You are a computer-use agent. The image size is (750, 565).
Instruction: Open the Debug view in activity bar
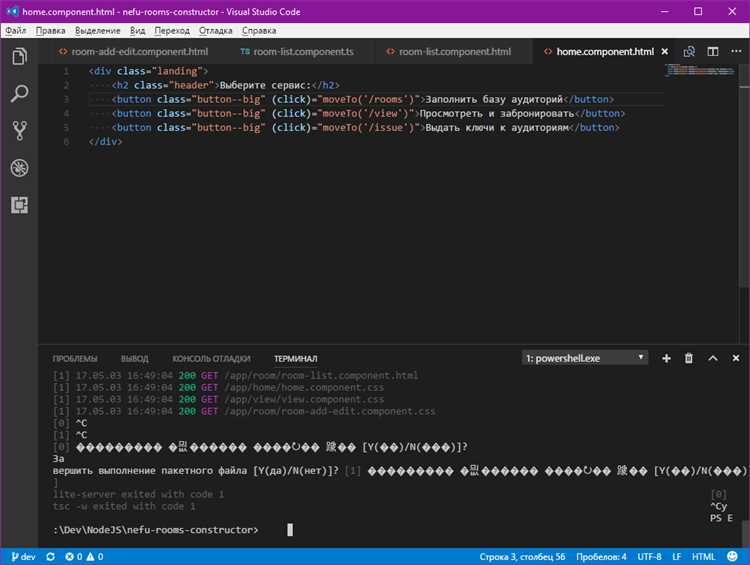point(19,168)
